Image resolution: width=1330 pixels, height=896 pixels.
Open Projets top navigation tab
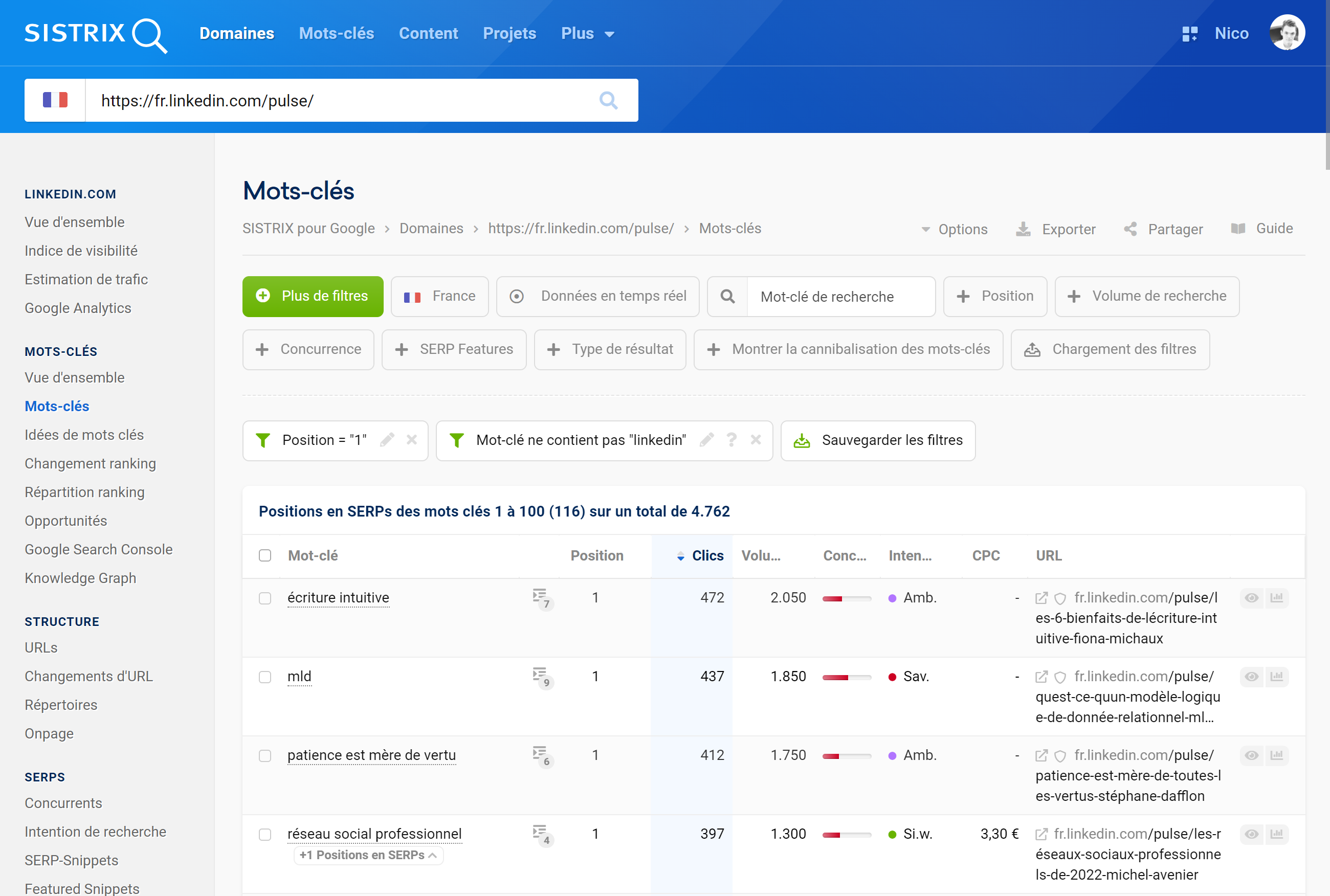tap(510, 33)
